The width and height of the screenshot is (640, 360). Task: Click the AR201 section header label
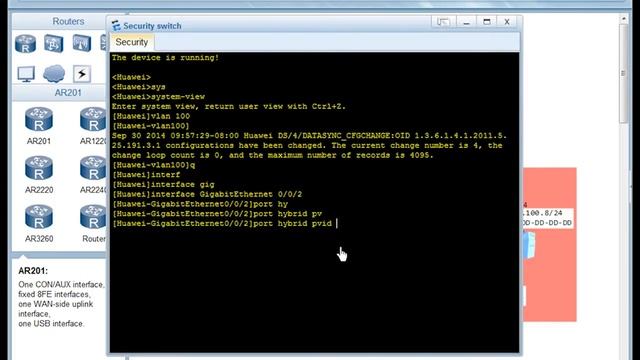coord(68,93)
